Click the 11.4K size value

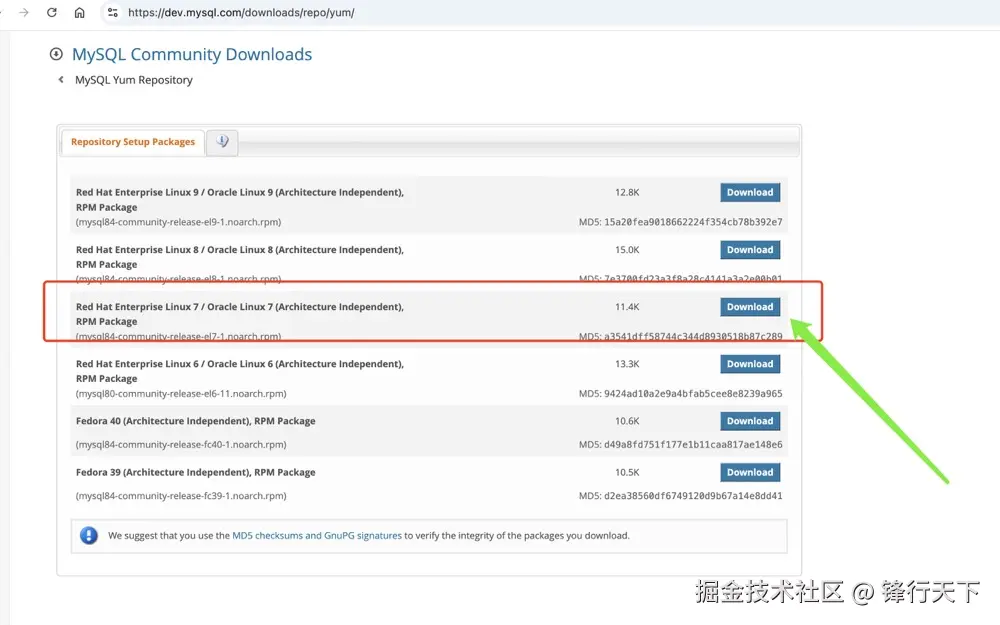(x=627, y=307)
